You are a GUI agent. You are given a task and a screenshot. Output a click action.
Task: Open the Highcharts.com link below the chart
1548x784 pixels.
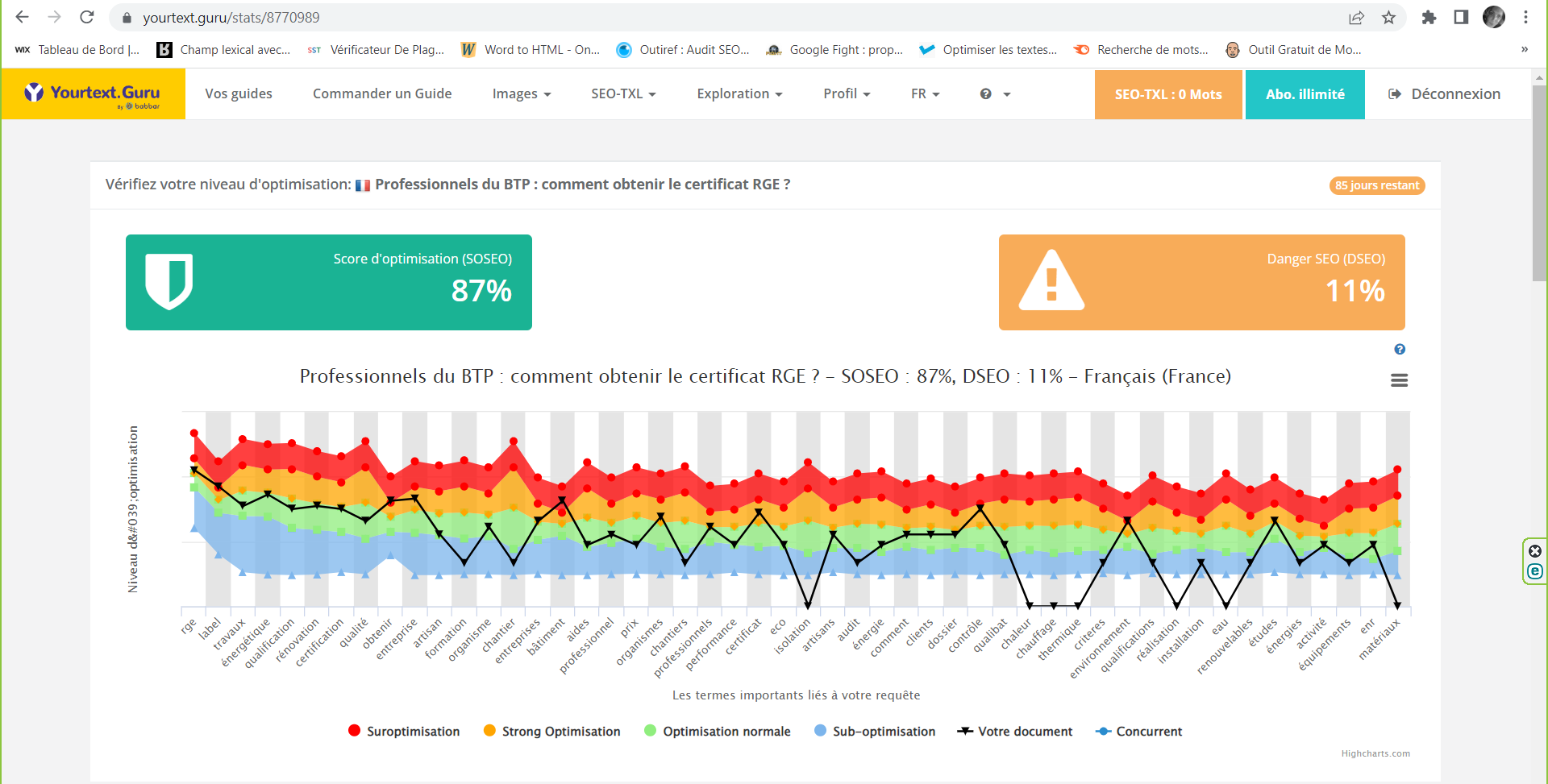pyautogui.click(x=1375, y=753)
